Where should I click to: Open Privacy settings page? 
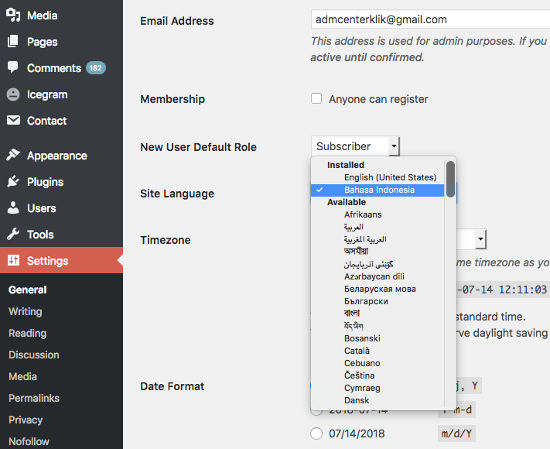tap(26, 420)
